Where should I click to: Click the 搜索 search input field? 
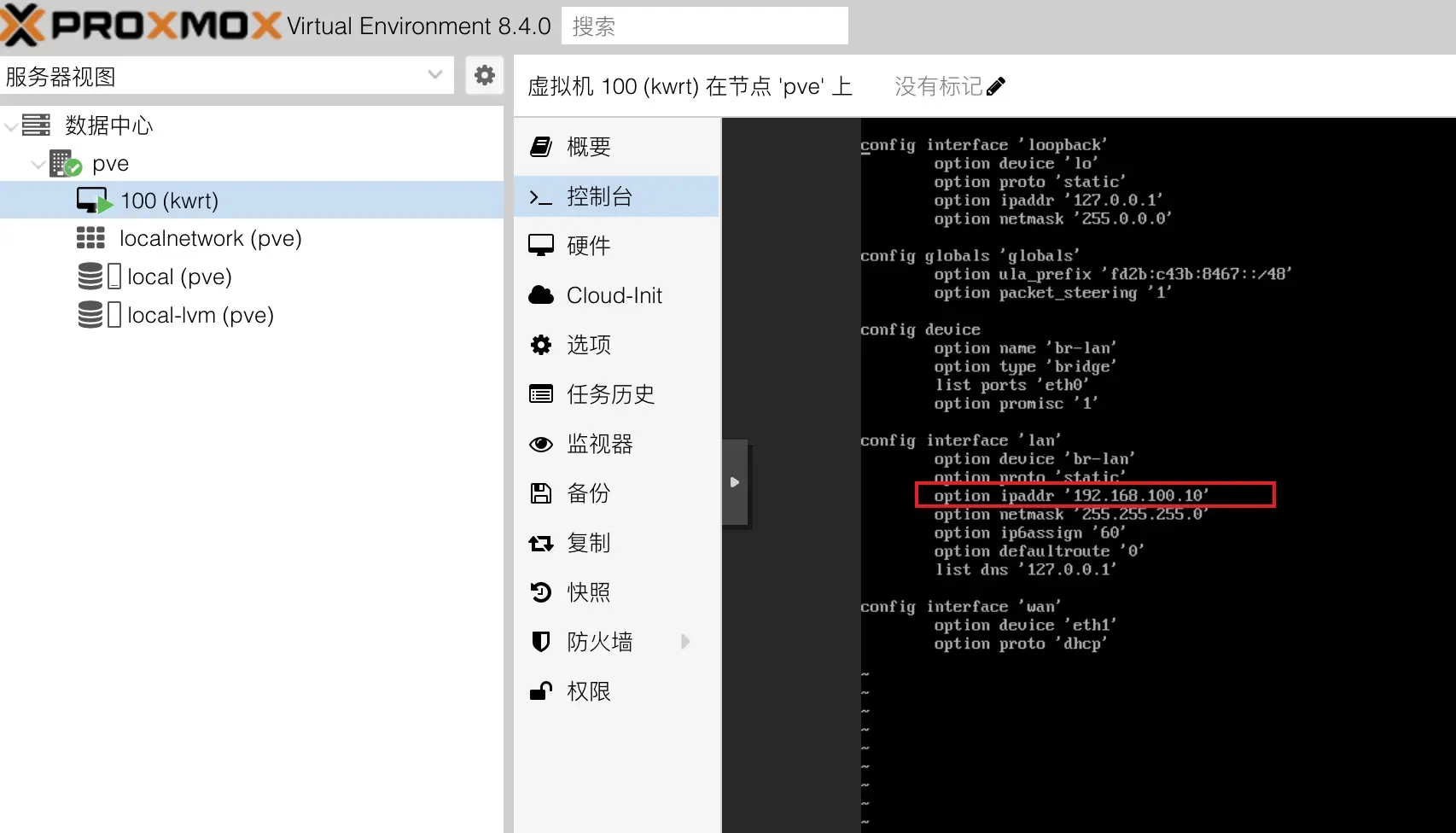point(705,26)
